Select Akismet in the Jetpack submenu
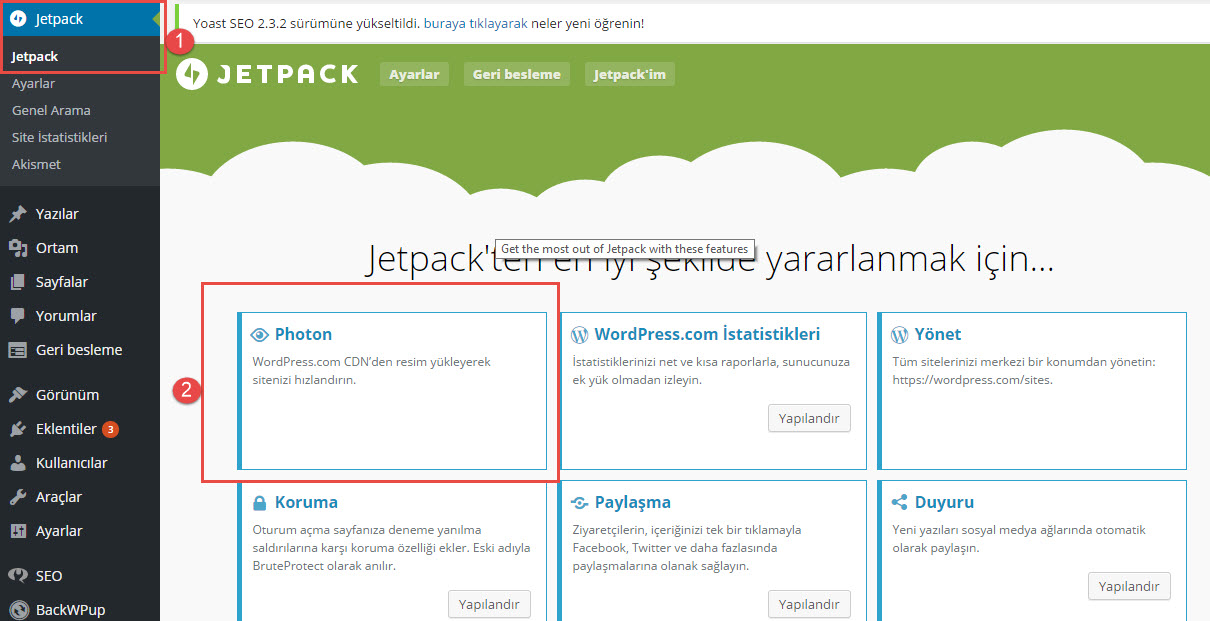1210x621 pixels. (36, 164)
